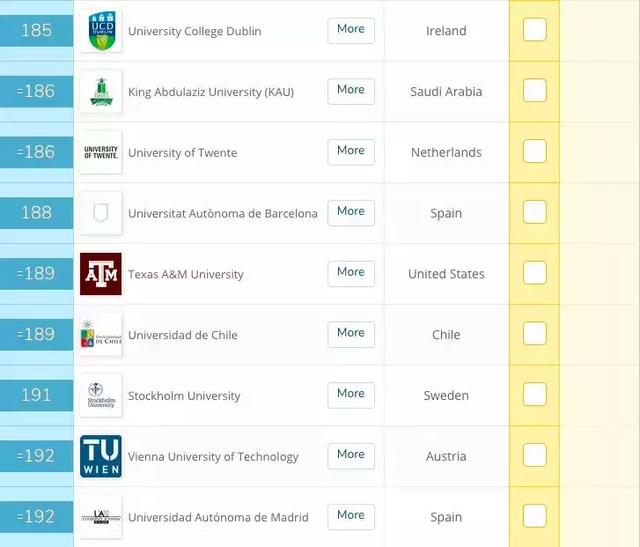Click Universidad Autónoma de Madrid logo
640x547 pixels.
click(101, 517)
